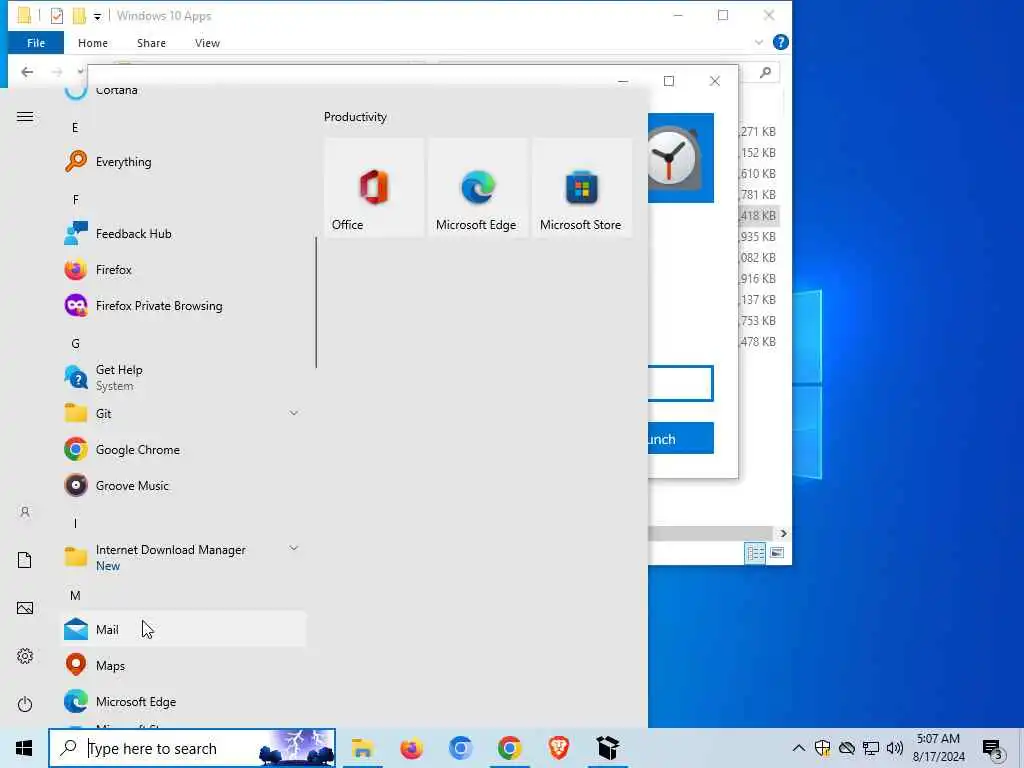Open user account icon in Start sidebar
The width and height of the screenshot is (1024, 768).
[25, 511]
